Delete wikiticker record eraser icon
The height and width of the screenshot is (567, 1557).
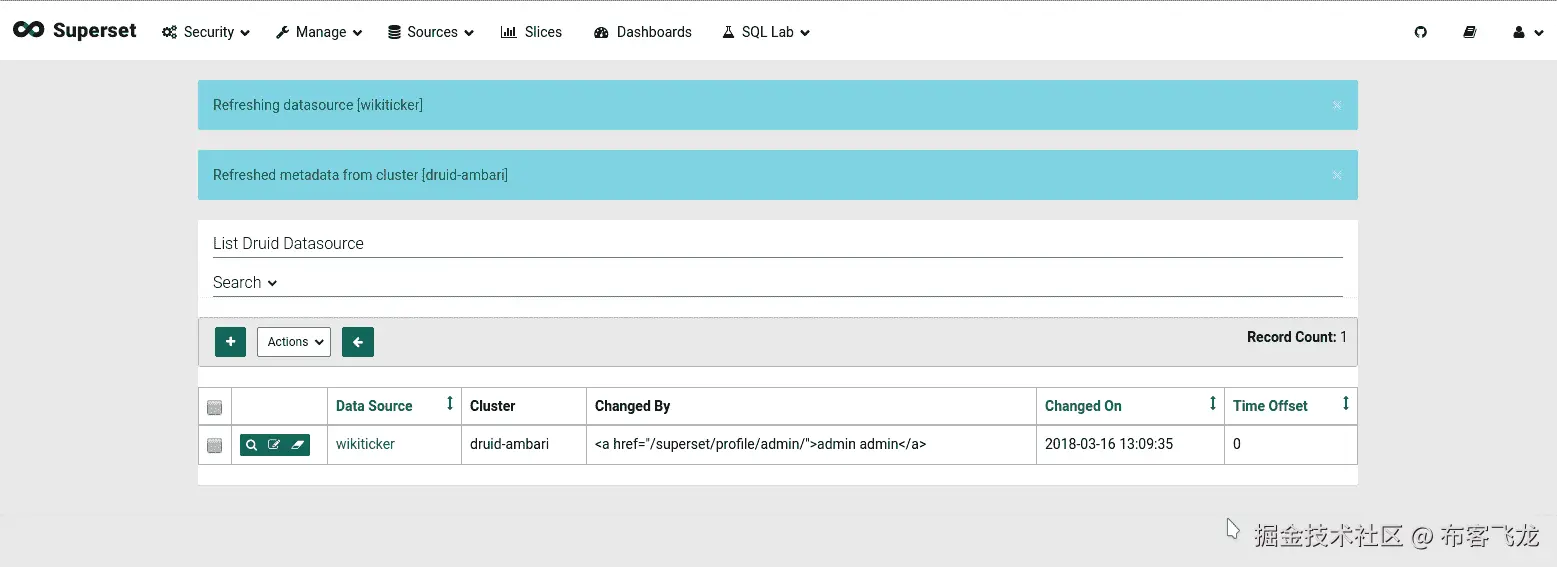pos(297,445)
